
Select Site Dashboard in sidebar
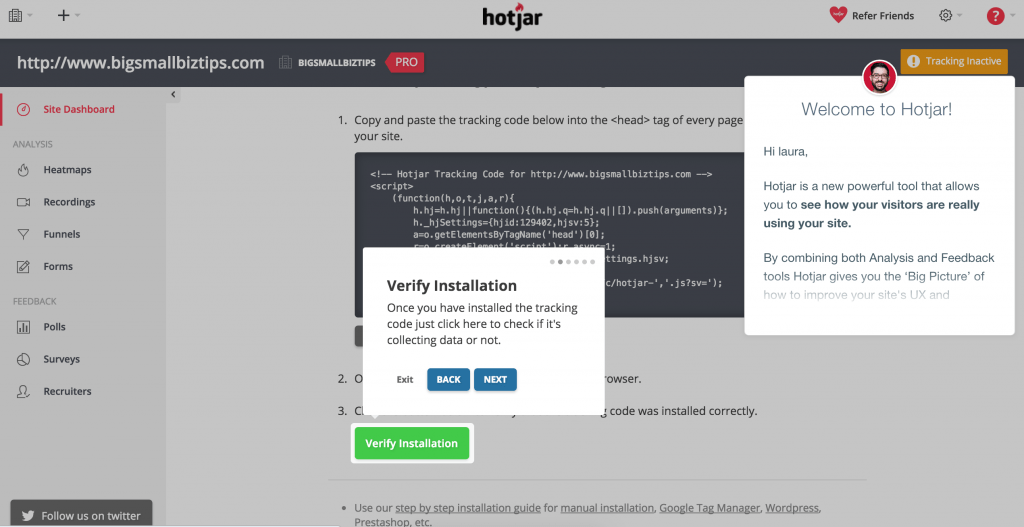(x=78, y=109)
